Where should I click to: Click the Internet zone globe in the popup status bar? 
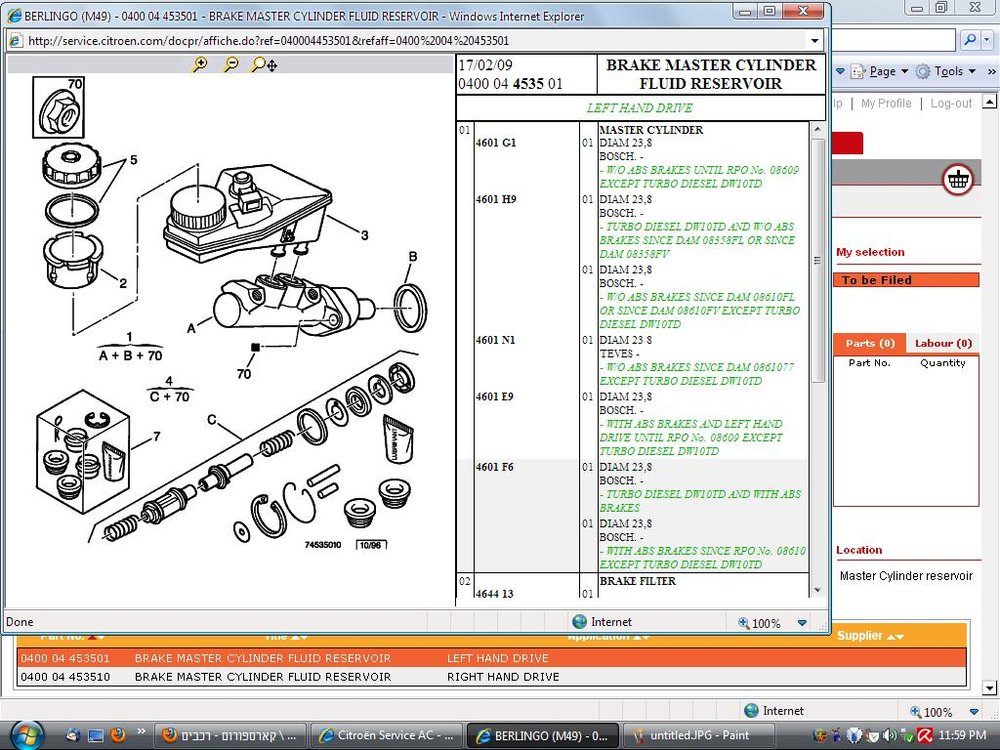click(x=579, y=622)
